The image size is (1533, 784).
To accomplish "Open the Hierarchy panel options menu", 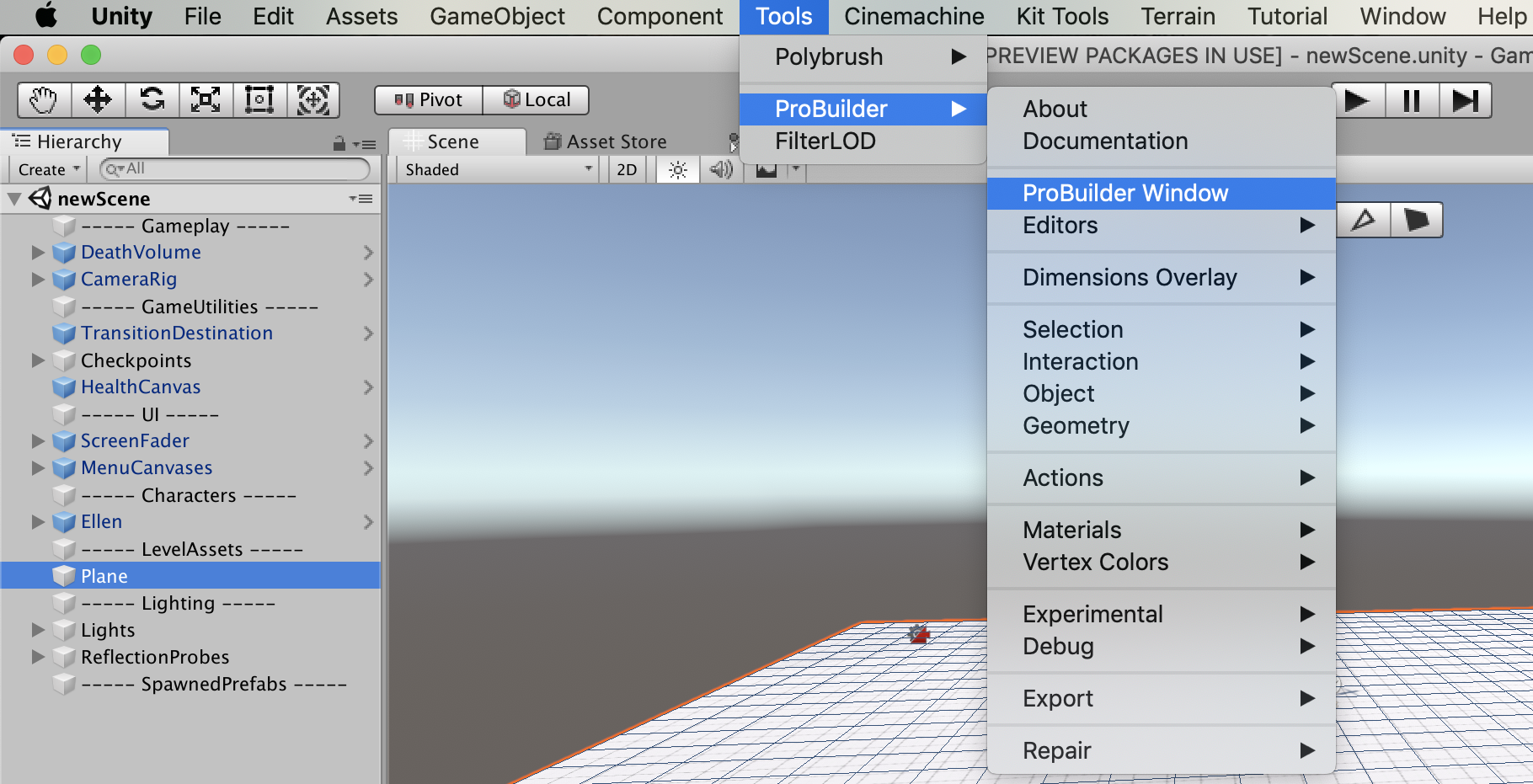I will [x=365, y=144].
